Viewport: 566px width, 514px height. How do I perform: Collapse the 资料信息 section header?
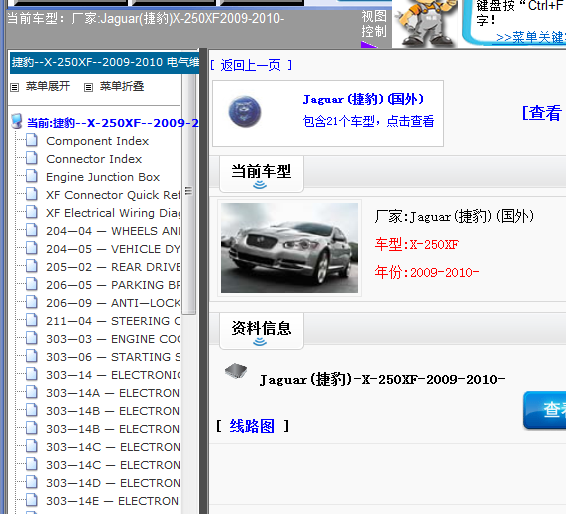tap(261, 331)
